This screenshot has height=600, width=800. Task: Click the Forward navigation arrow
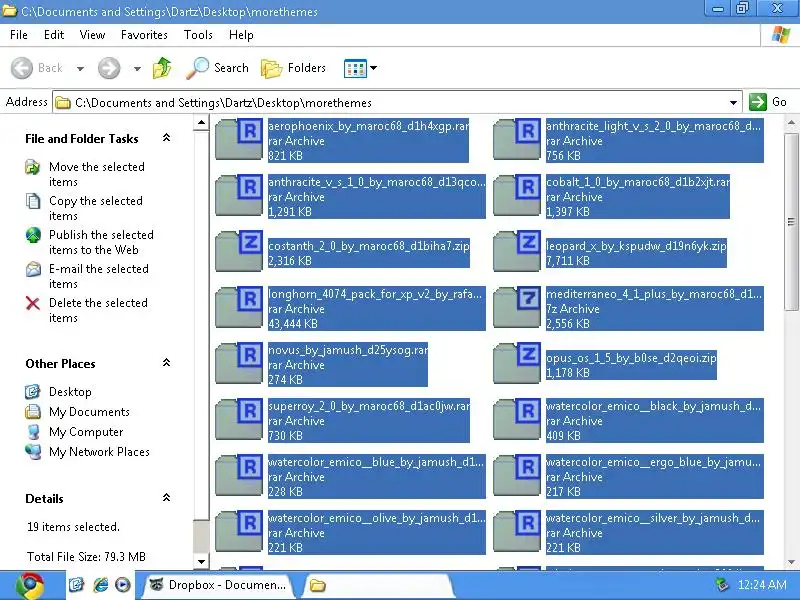109,68
